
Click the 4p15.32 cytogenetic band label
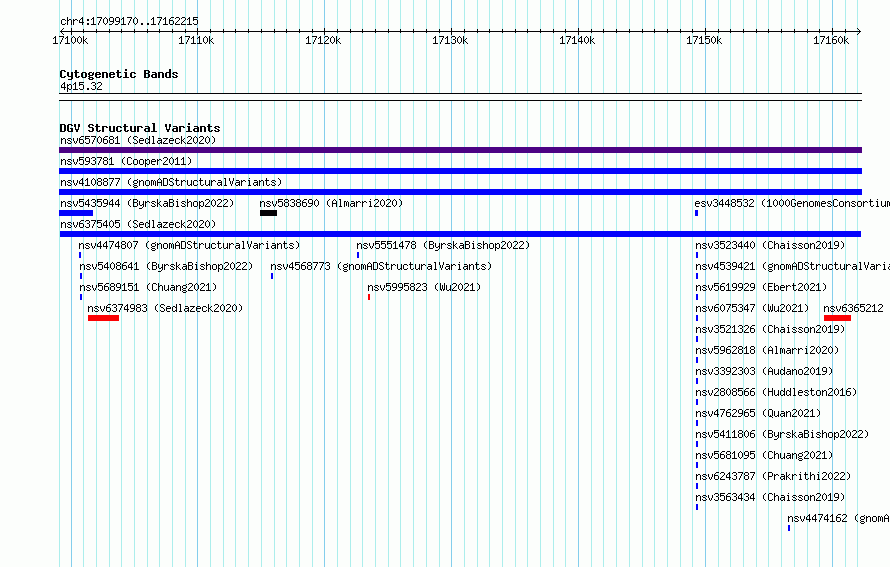(x=81, y=86)
